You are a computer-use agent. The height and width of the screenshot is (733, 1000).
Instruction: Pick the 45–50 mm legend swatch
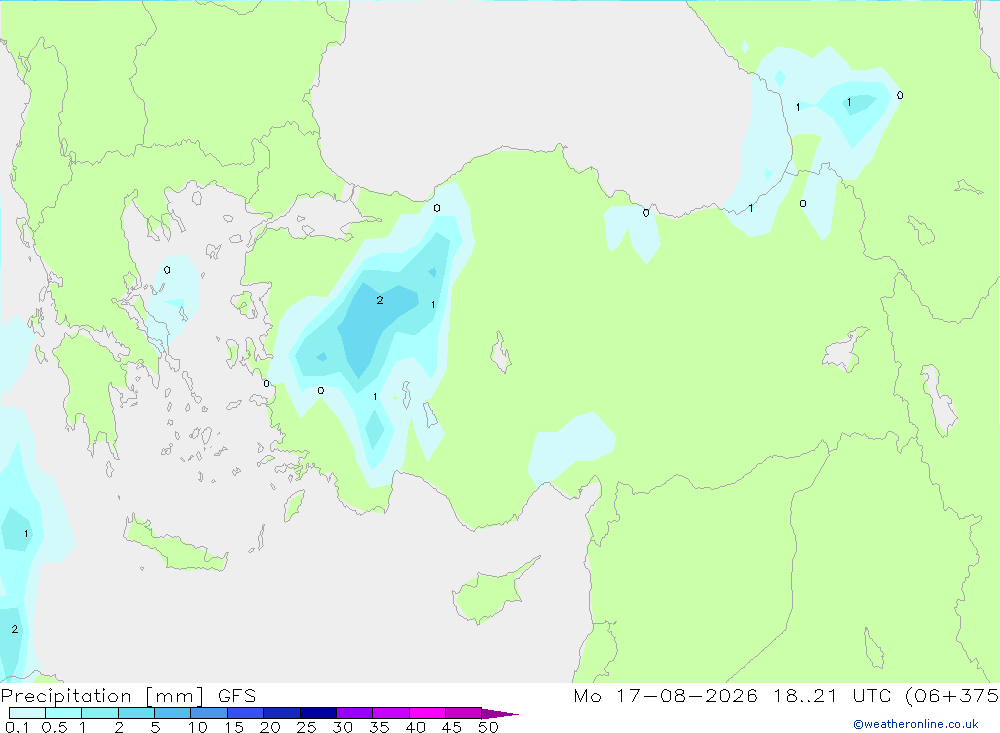coord(464,713)
